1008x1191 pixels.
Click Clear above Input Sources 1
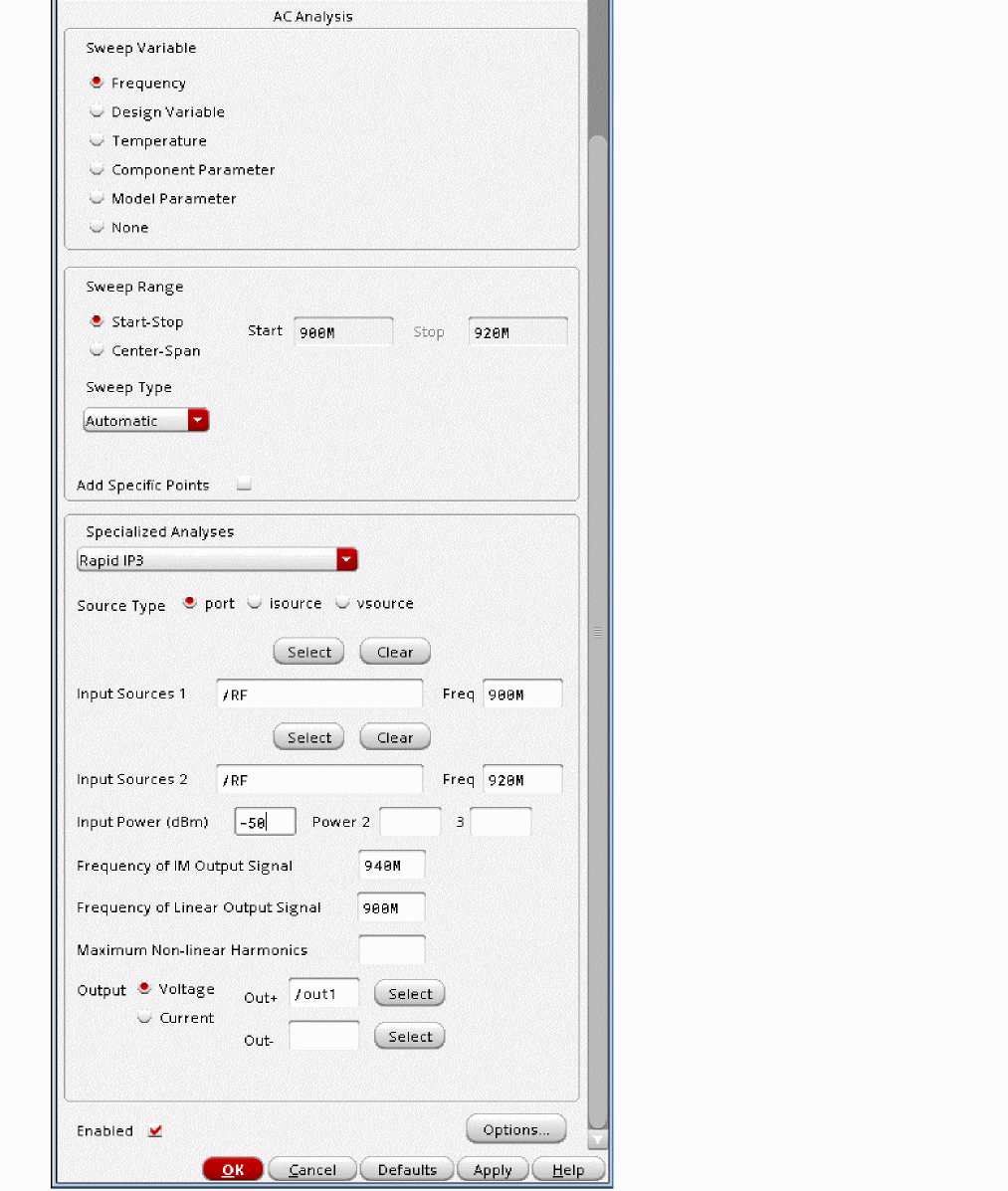tap(395, 652)
